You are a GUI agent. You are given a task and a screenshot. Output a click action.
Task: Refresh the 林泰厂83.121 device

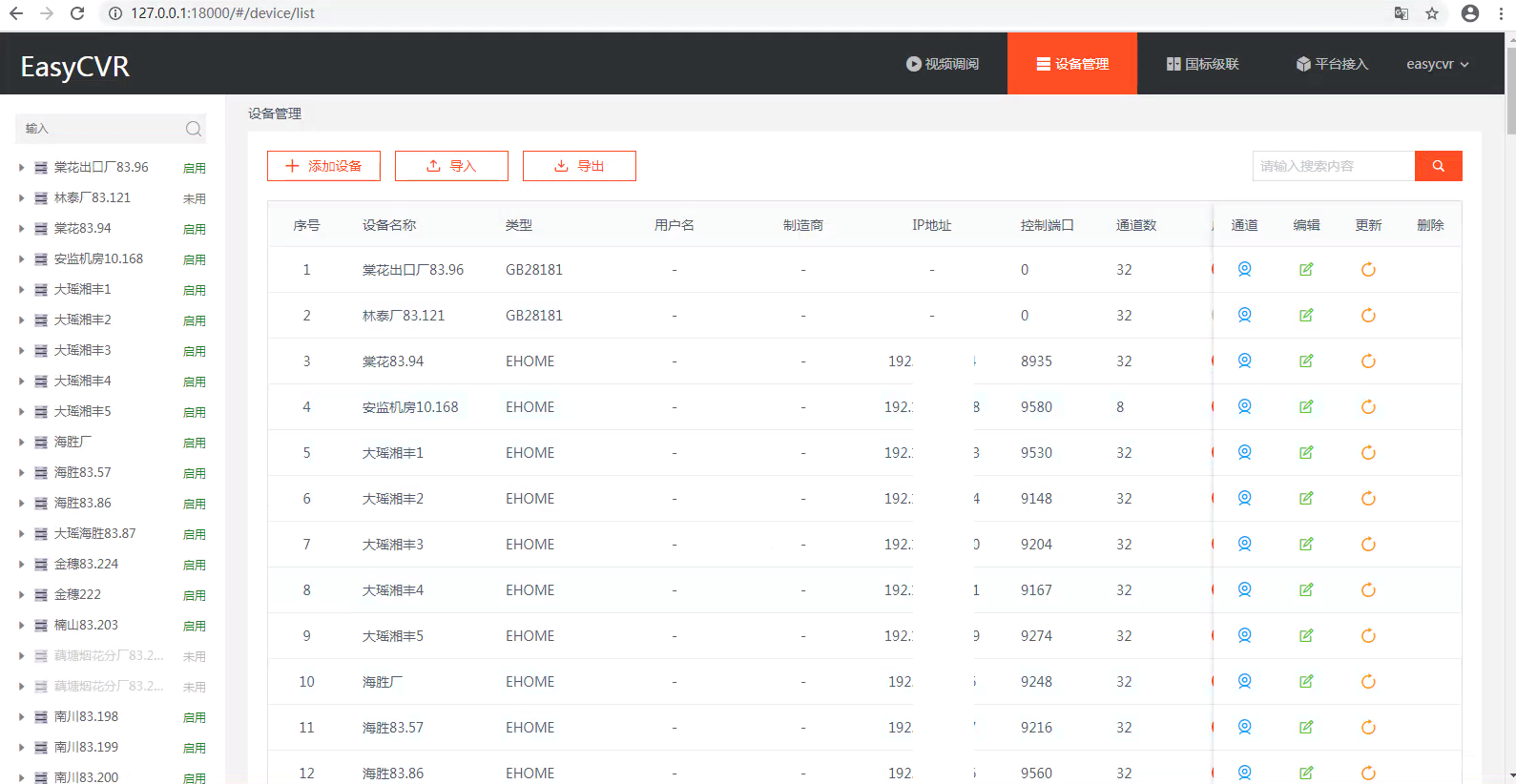[1368, 315]
